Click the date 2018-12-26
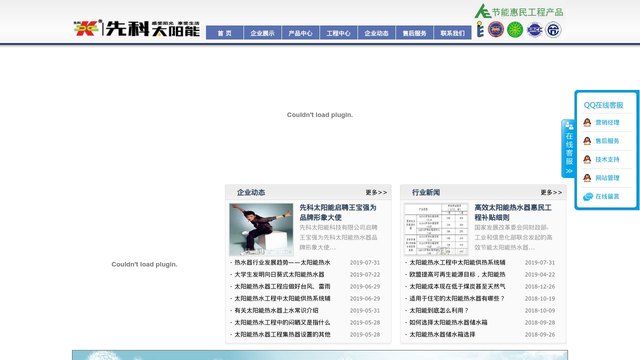 click(540, 287)
